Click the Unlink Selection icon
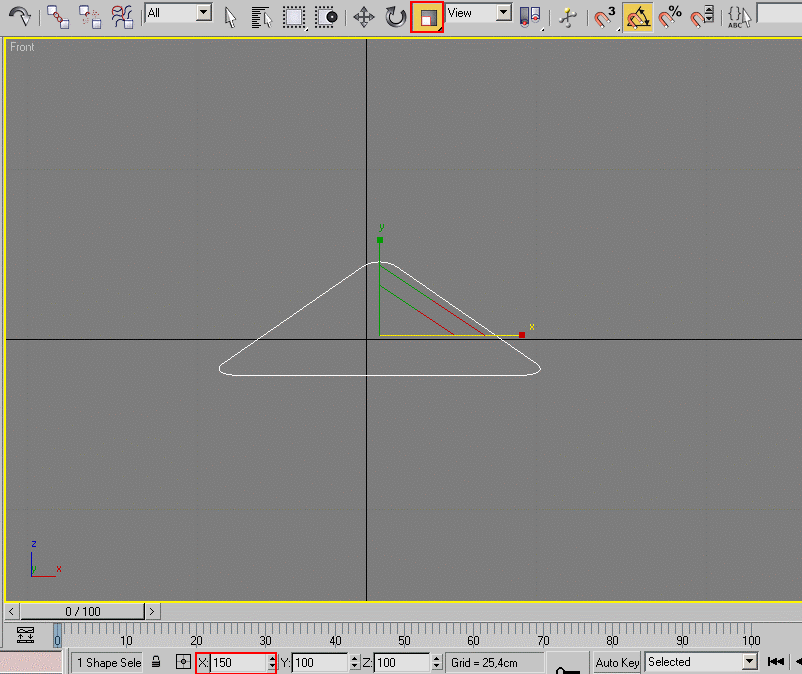 [90, 17]
